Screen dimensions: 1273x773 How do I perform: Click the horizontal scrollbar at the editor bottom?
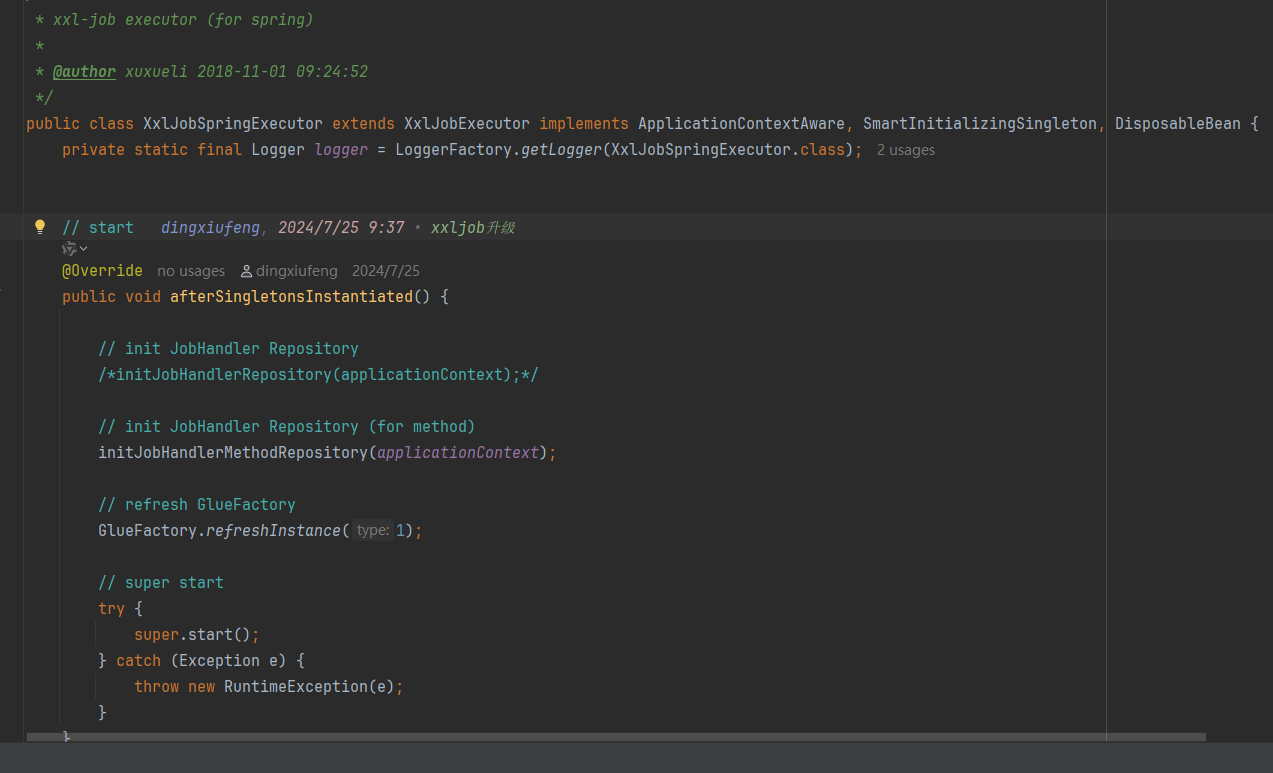[616, 737]
